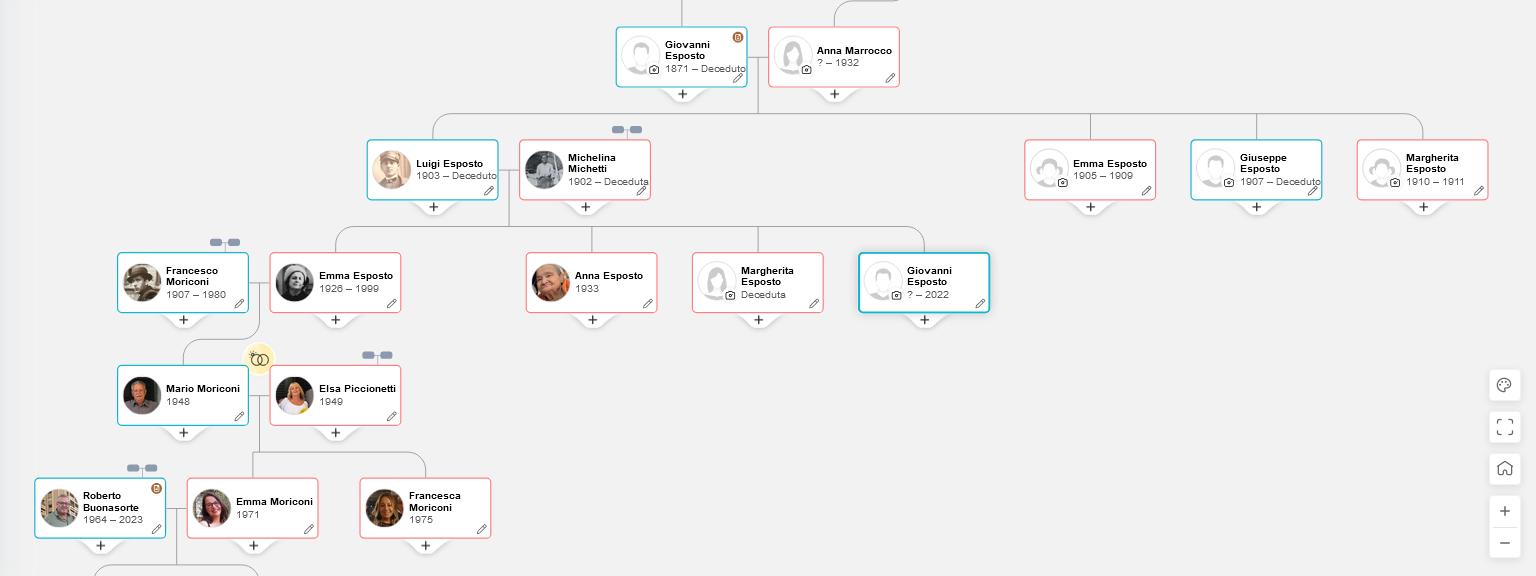Toggle the link connector above Francesco Moriconi
Screen dimensions: 1536x576
coord(225,242)
